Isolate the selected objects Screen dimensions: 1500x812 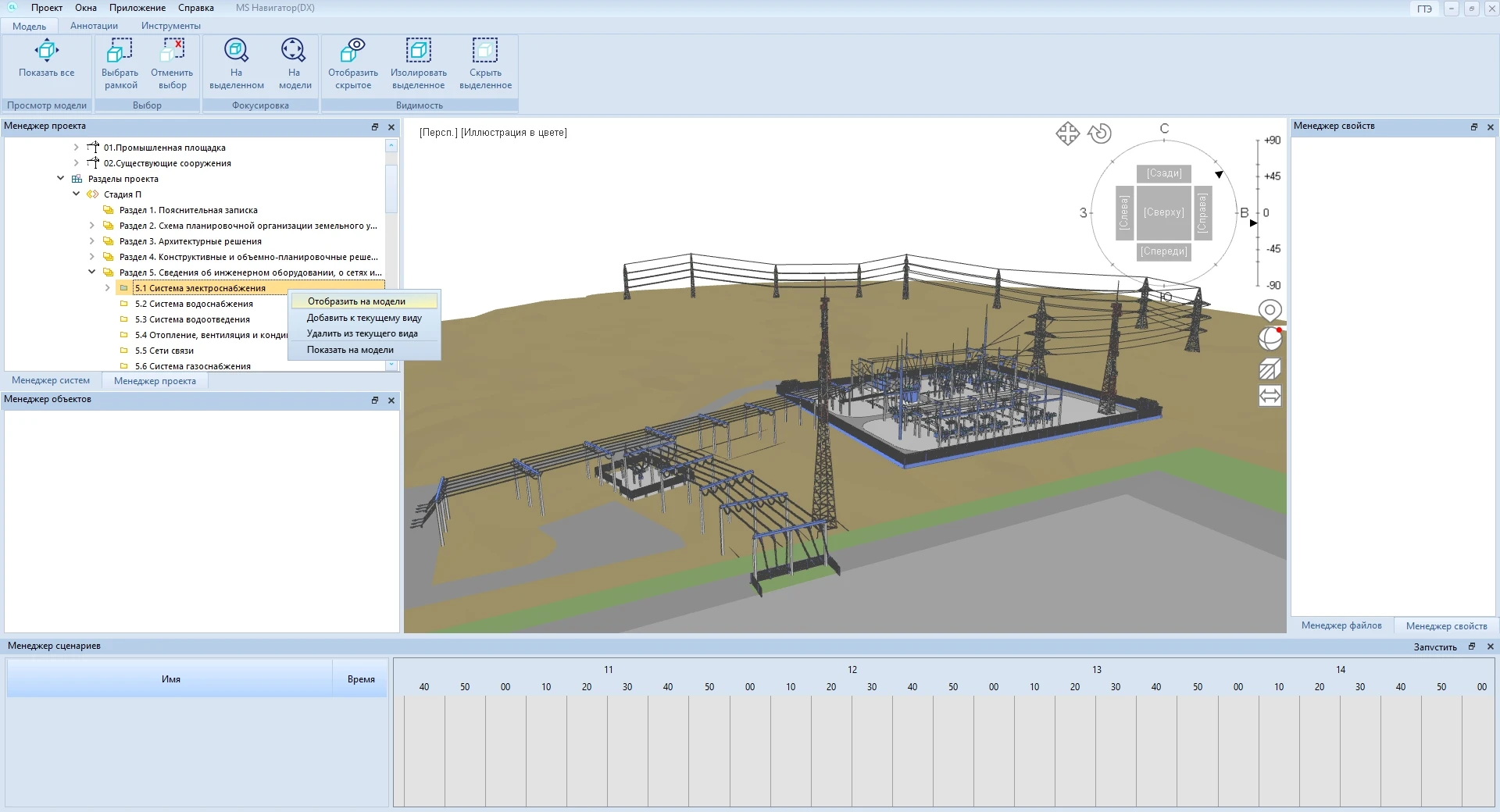(x=418, y=52)
